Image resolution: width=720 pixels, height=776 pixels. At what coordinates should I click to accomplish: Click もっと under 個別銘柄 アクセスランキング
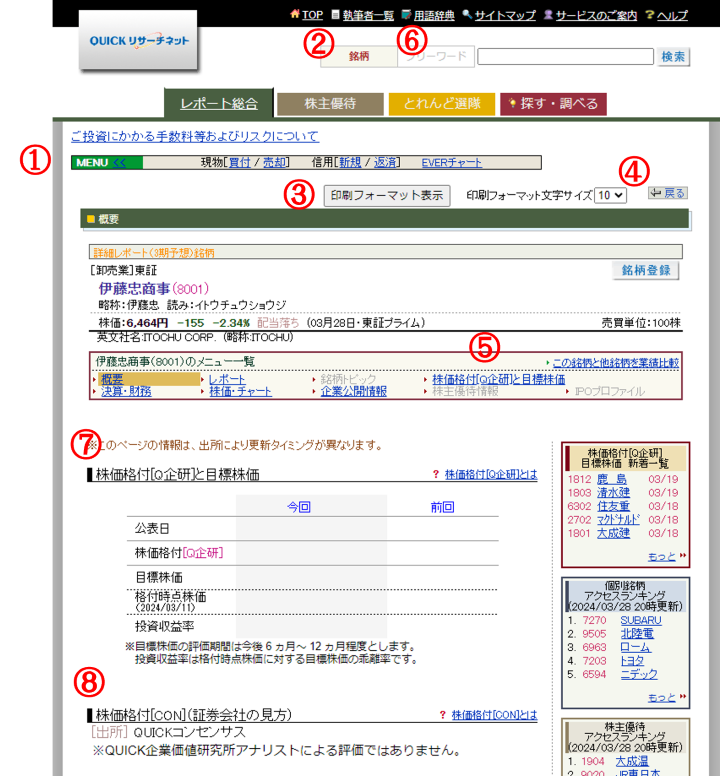pyautogui.click(x=662, y=697)
